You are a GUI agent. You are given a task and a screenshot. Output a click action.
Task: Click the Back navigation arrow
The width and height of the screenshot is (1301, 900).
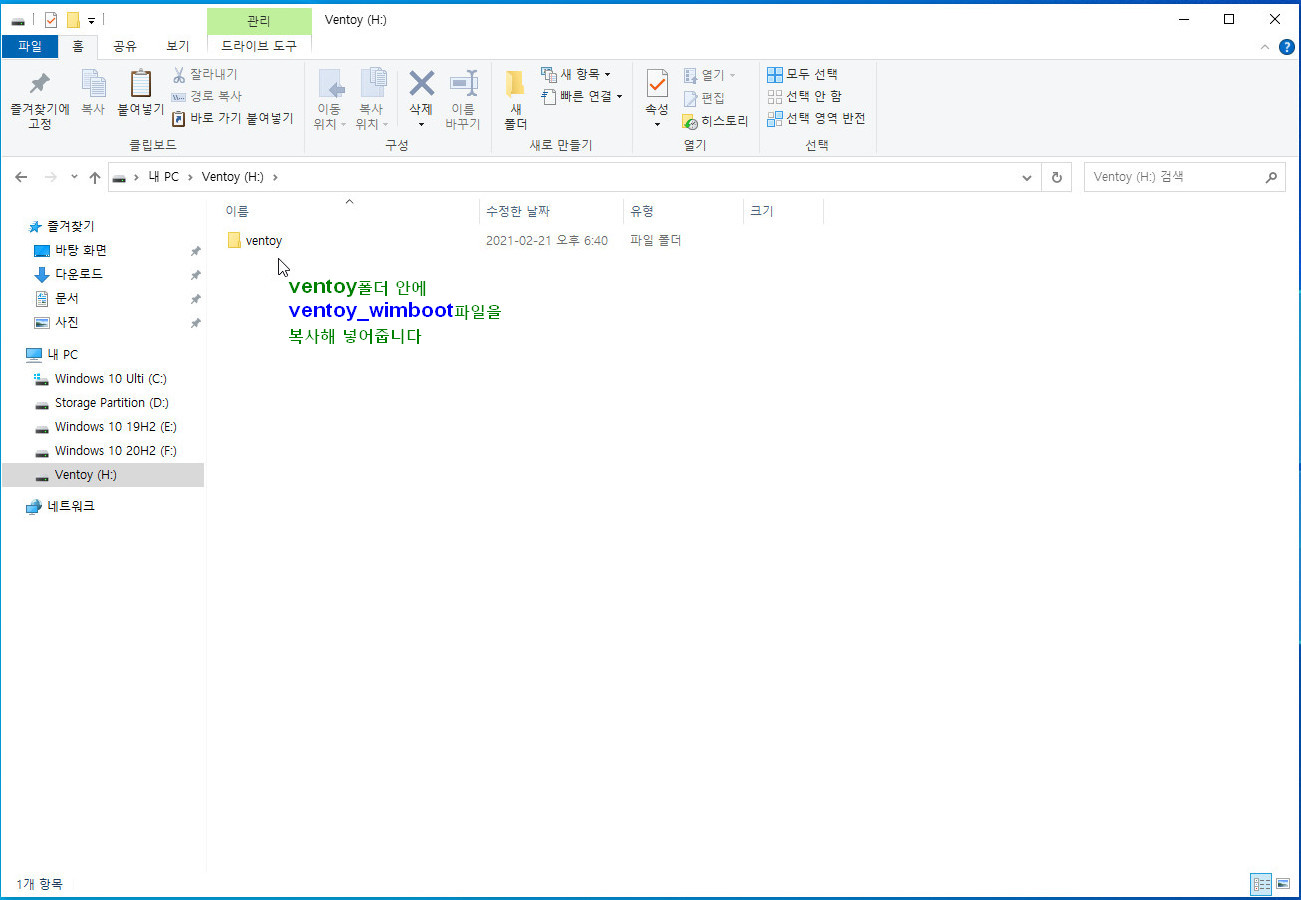pyautogui.click(x=21, y=177)
